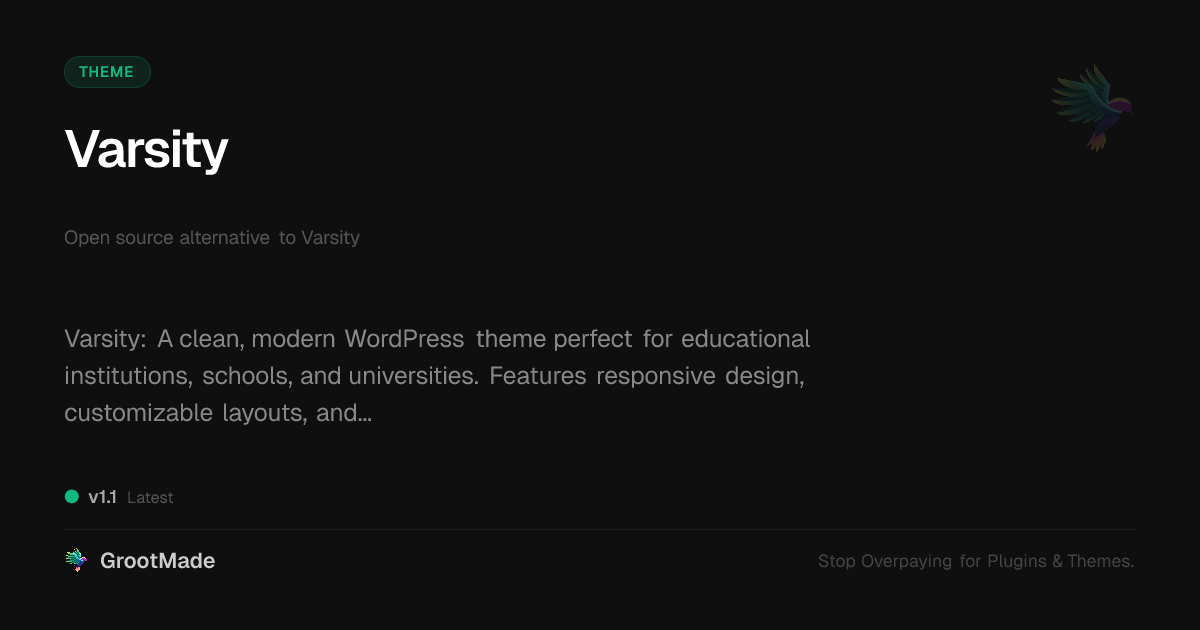Click the Latest release label

150,498
